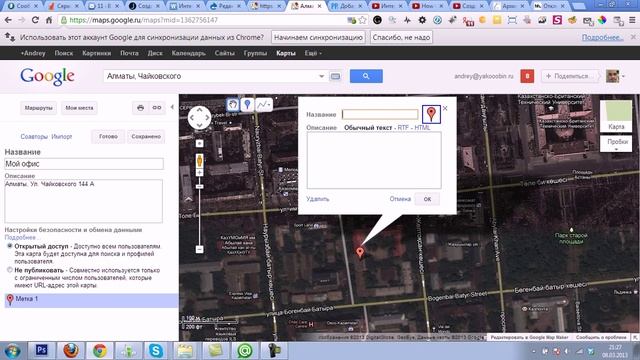Confirm placemark with OK button
The width and height of the screenshot is (640, 360).
coord(427,199)
